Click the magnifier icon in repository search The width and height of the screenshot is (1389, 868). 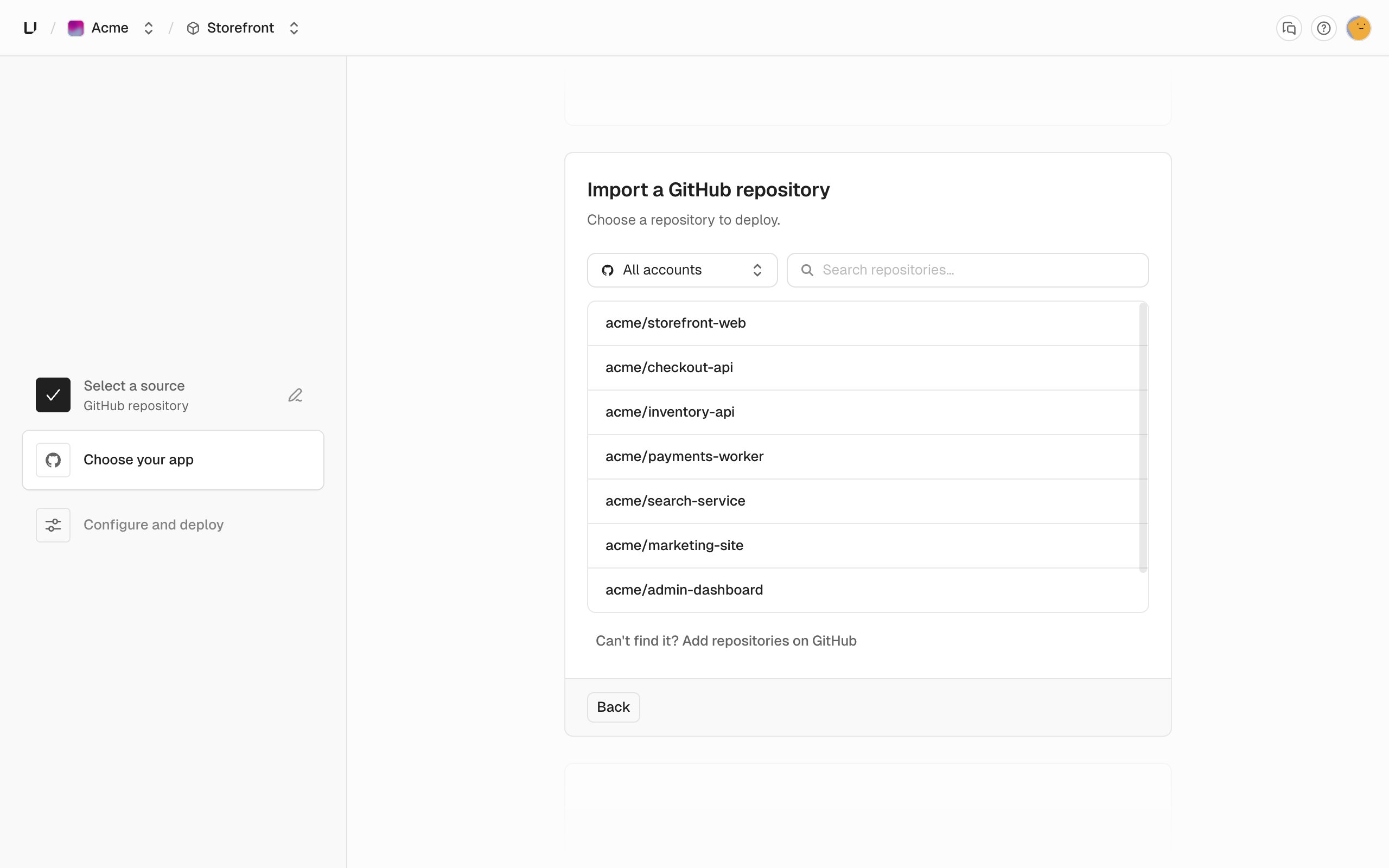pos(807,270)
